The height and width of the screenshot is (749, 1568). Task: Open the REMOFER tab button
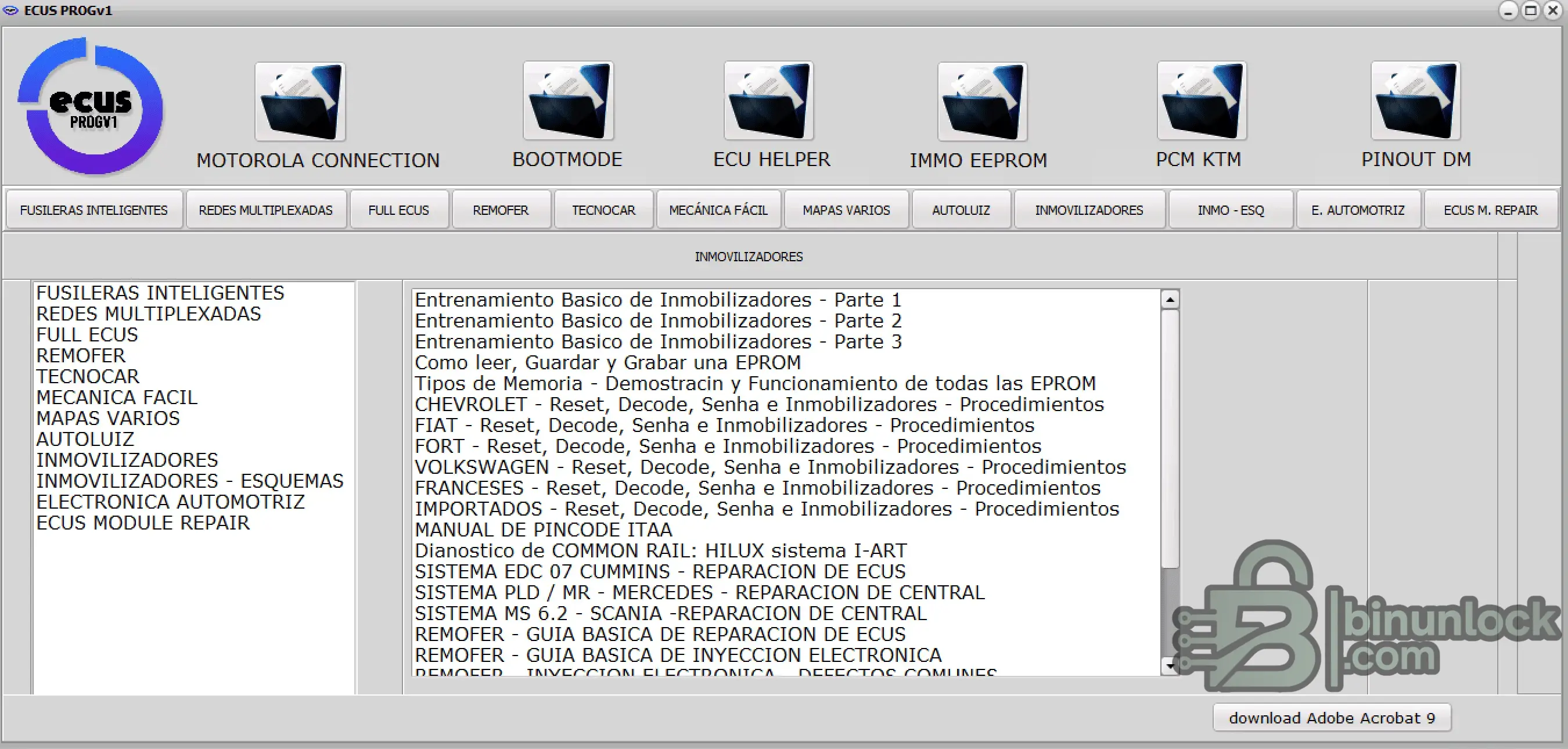501,210
